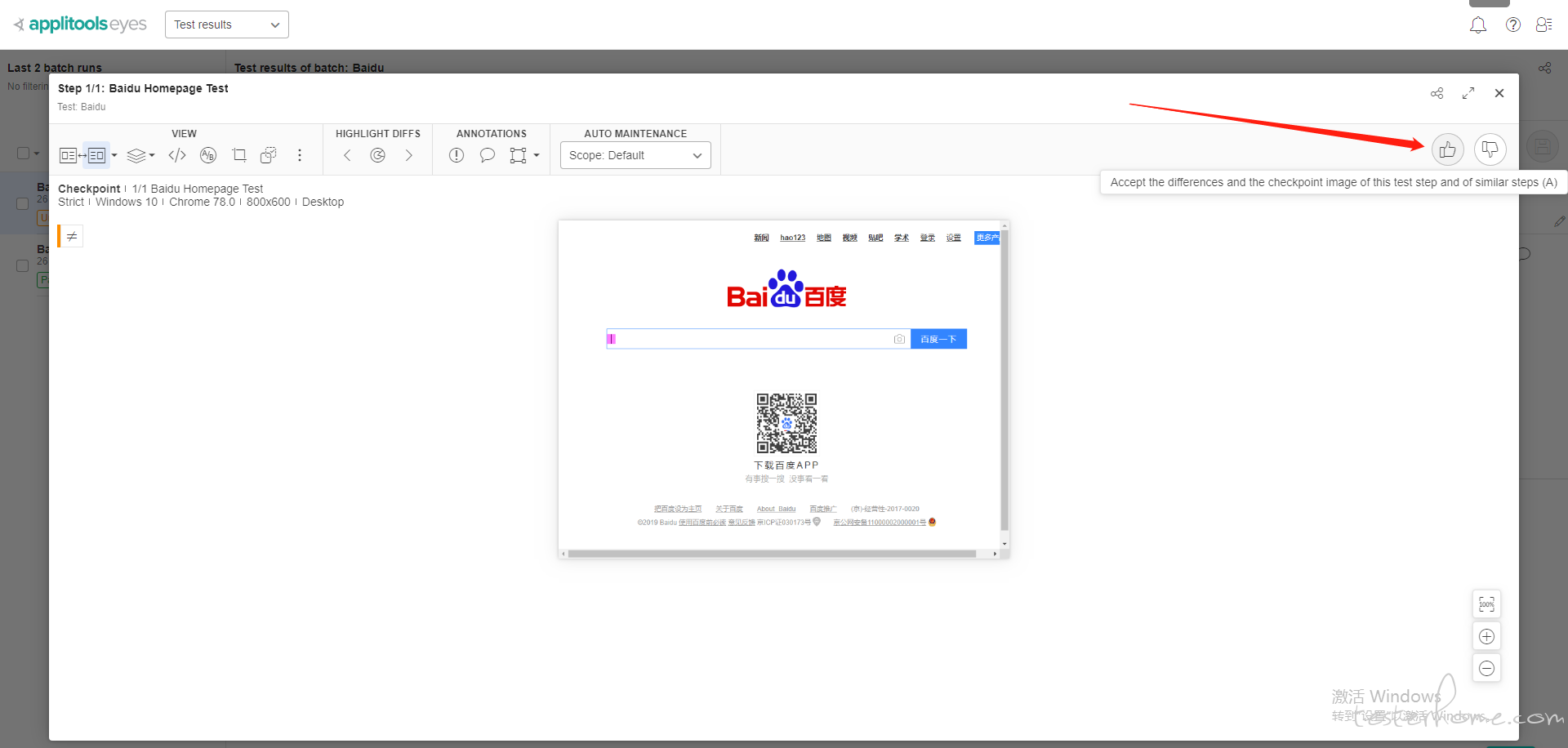This screenshot has width=1568, height=748.
Task: Fit image with 100% zoom button
Action: click(x=1487, y=604)
